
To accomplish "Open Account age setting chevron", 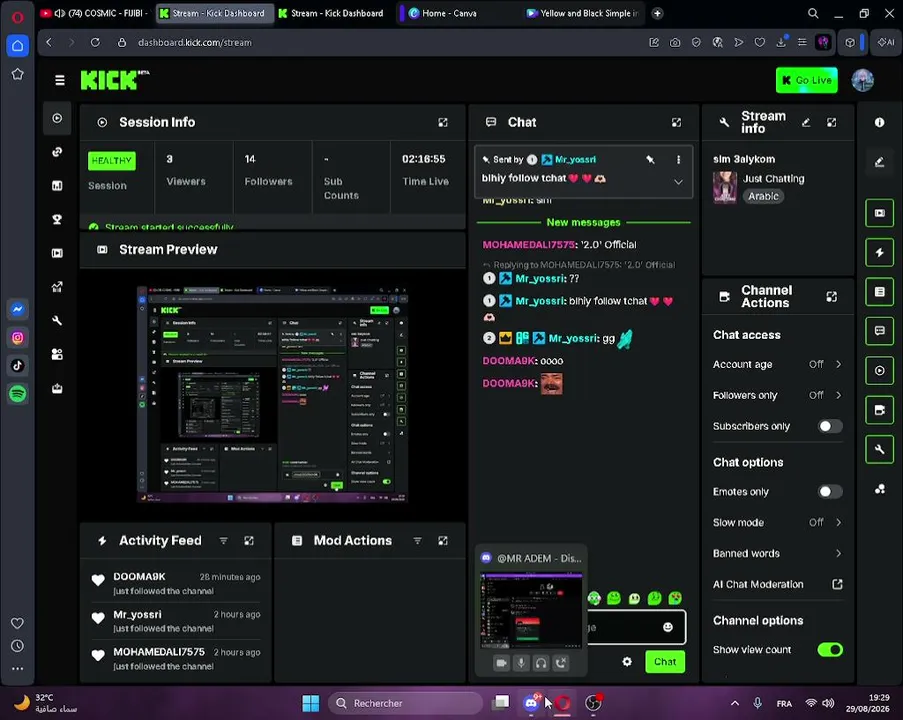I will [838, 364].
